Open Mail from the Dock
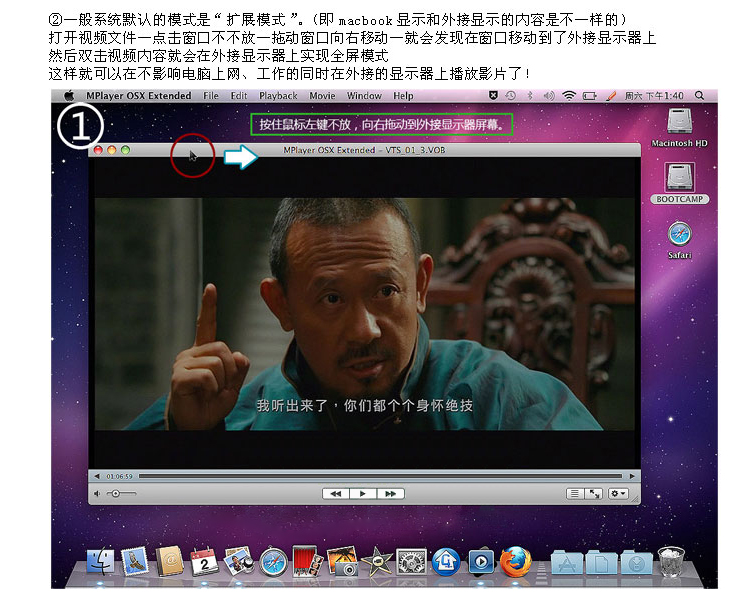Image resolution: width=750 pixels, height=598 pixels. [135, 561]
